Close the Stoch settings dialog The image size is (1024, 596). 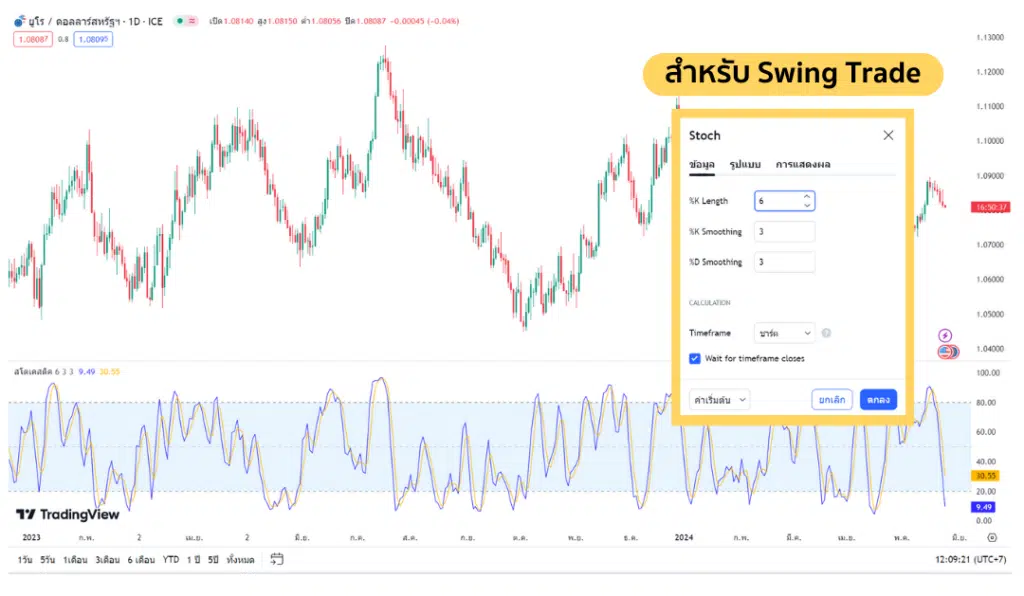pos(888,135)
